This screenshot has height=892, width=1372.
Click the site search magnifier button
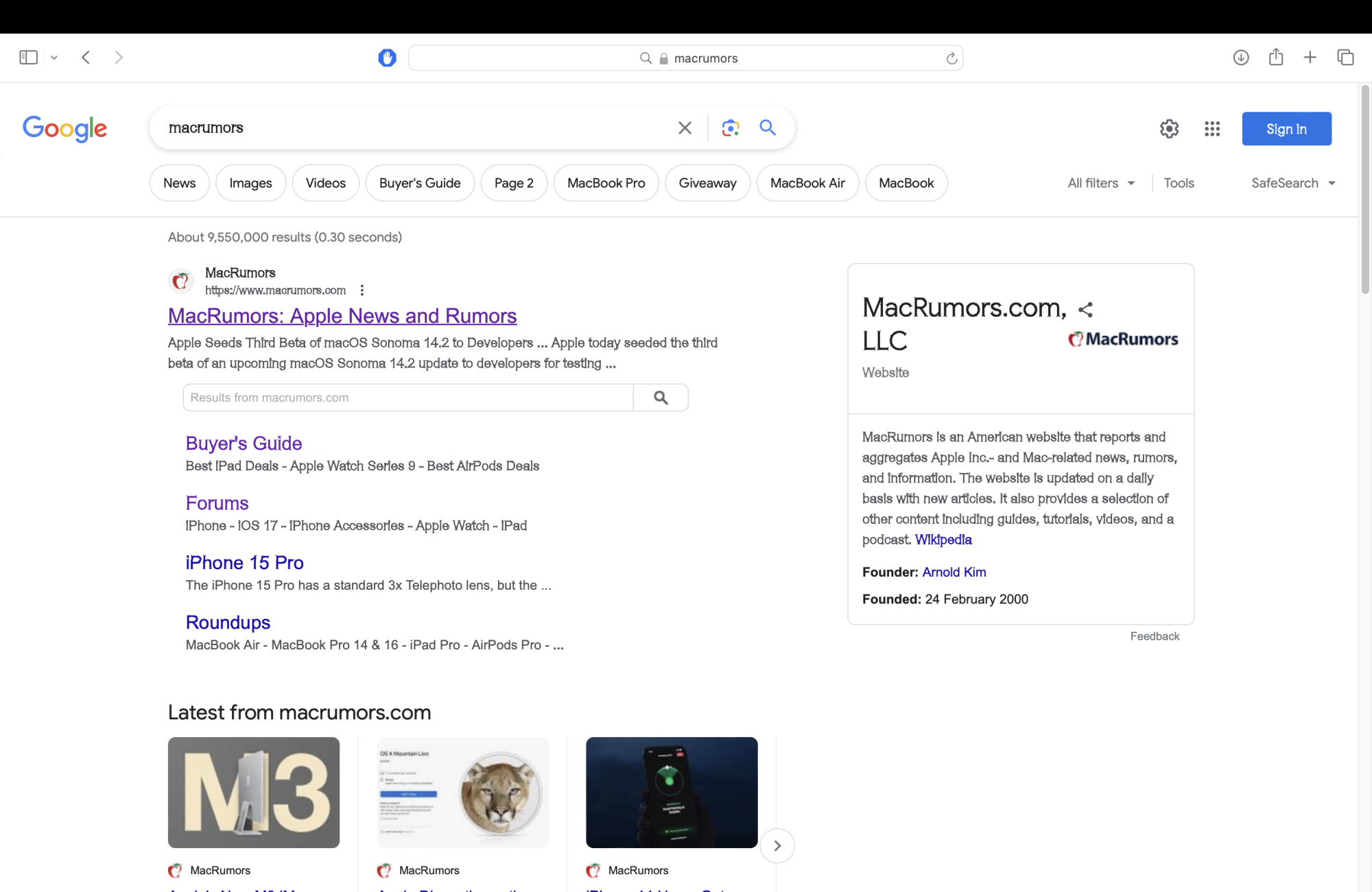tap(661, 398)
